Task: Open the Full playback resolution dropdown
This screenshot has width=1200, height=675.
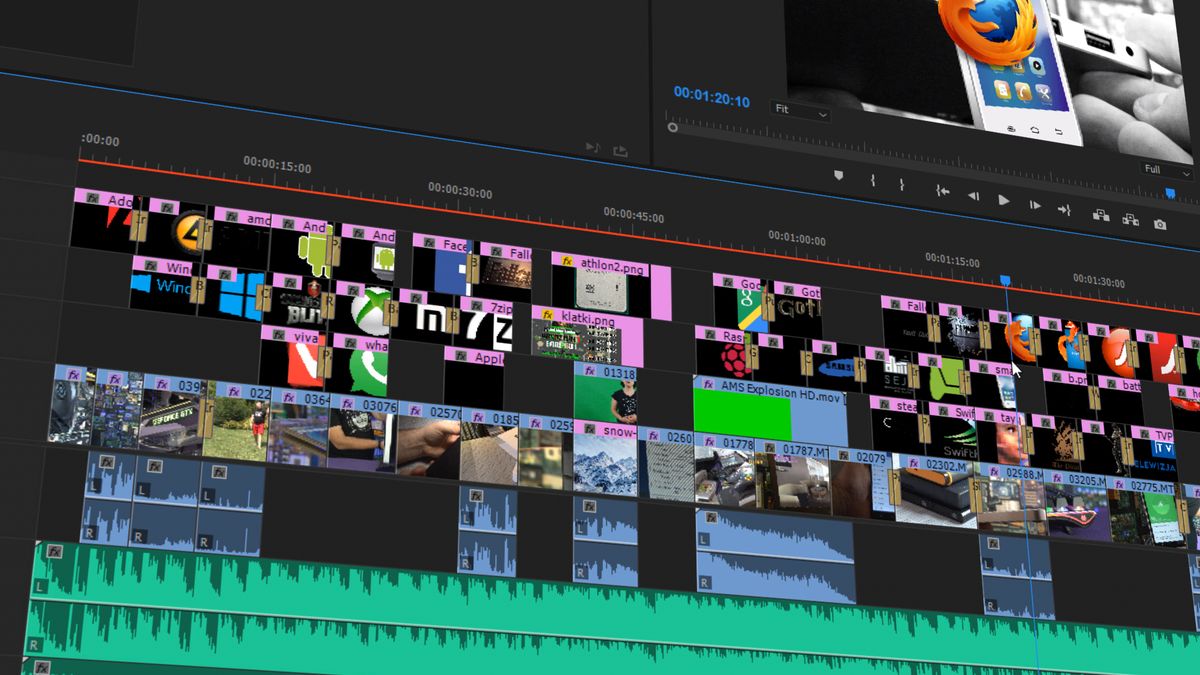Action: 1167,170
